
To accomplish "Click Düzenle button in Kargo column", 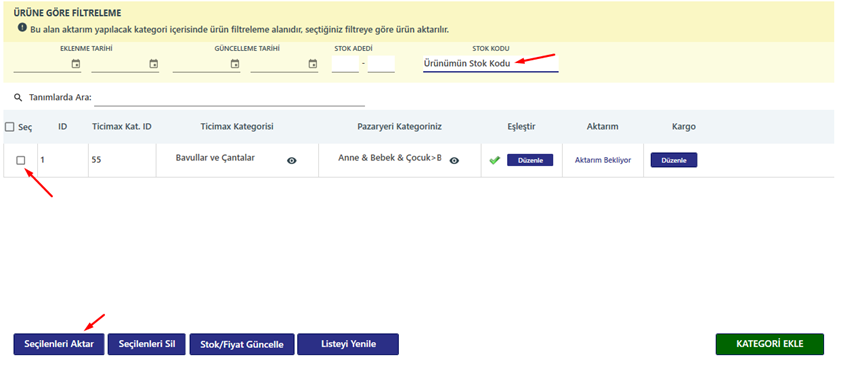I will (674, 160).
